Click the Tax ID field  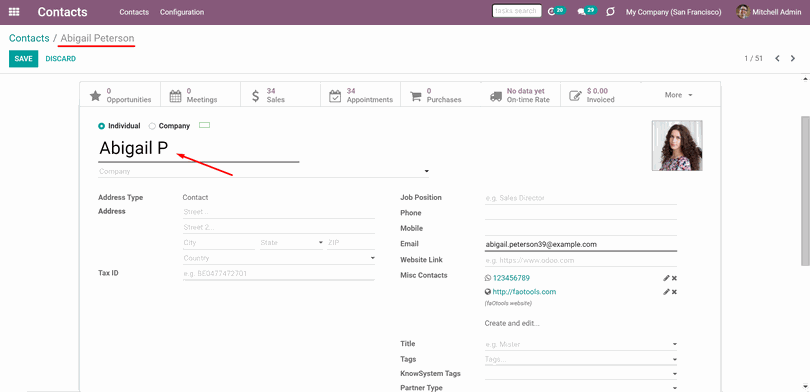click(x=279, y=274)
